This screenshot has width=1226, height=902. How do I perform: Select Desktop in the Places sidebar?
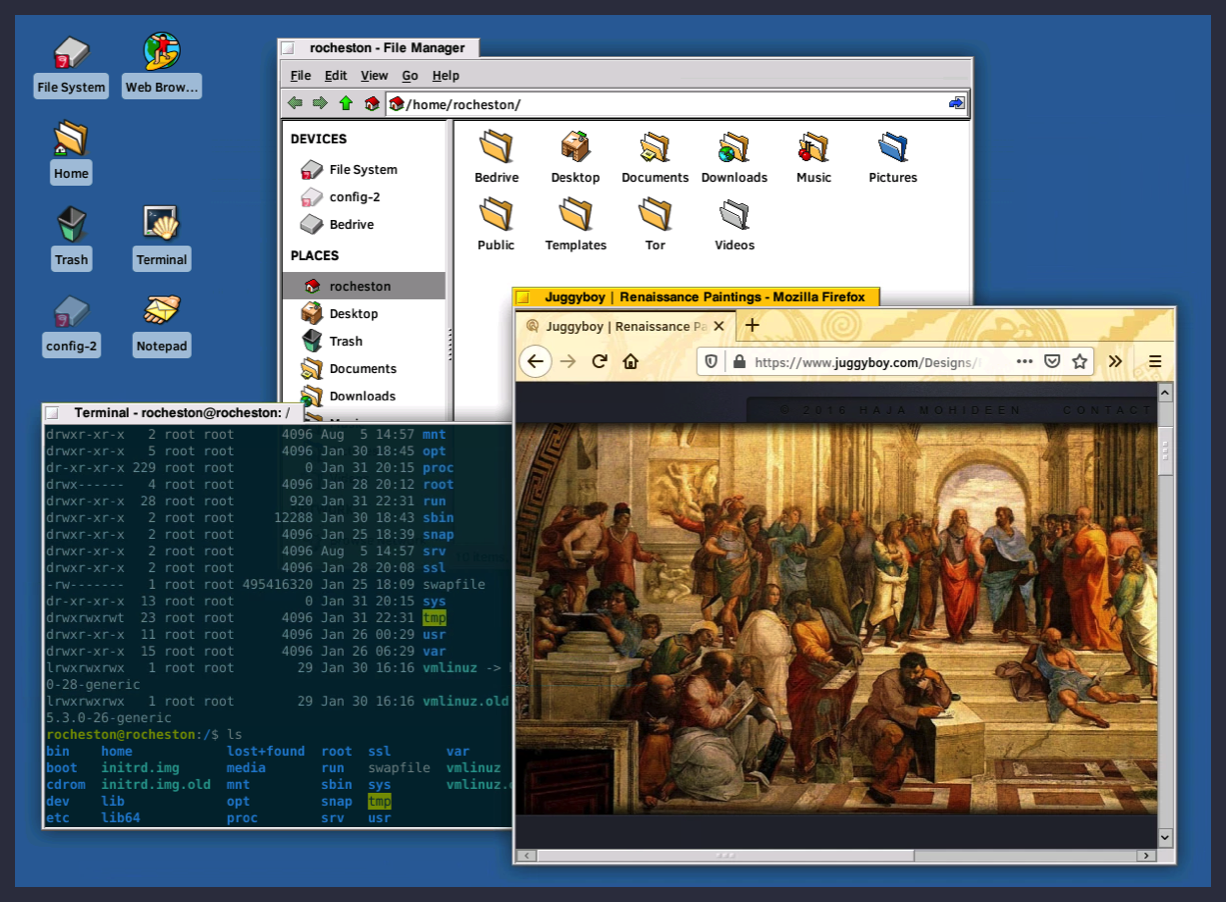tap(364, 313)
